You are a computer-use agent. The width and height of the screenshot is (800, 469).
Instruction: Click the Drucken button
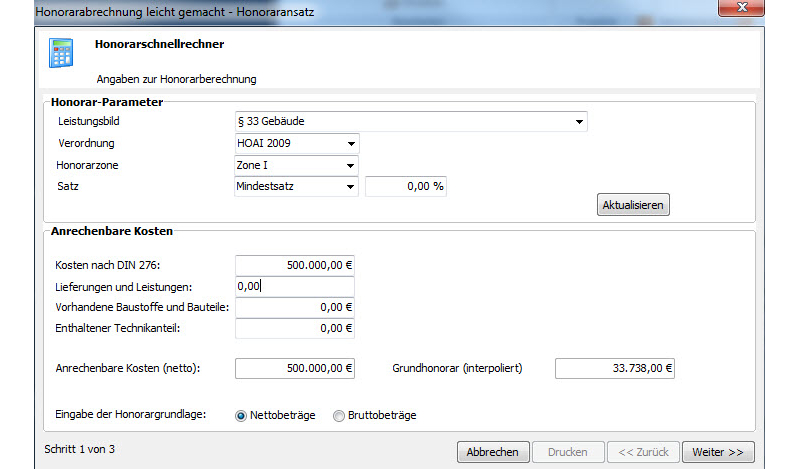click(567, 452)
